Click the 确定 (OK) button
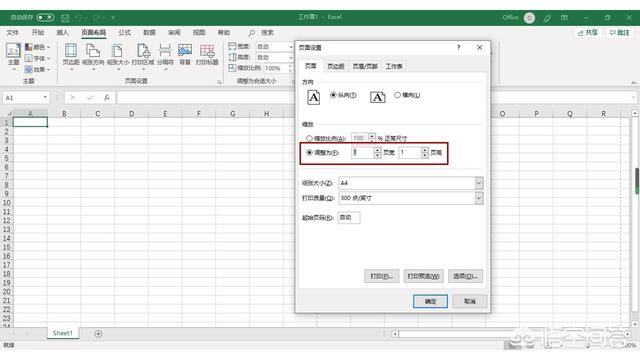Image resolution: width=640 pixels, height=360 pixels. pyautogui.click(x=430, y=301)
